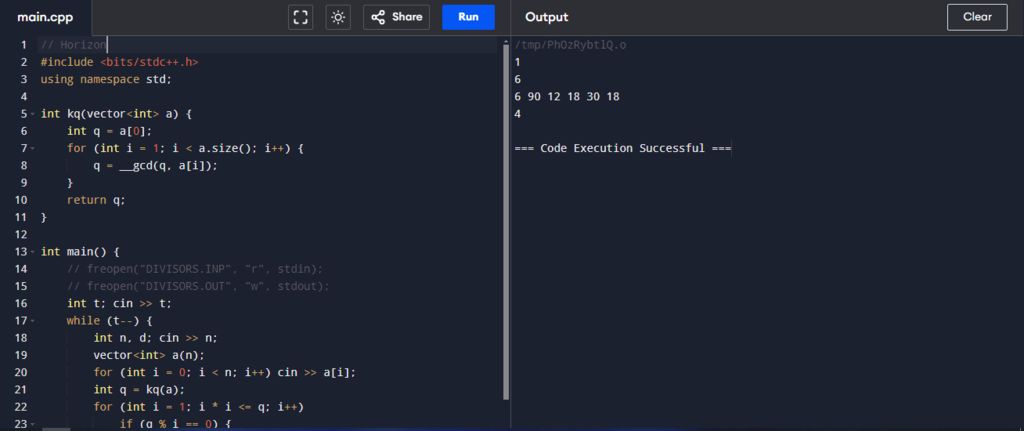Switch the editor's light/dark theme
Screen dimensions: 1024x431
click(x=338, y=17)
